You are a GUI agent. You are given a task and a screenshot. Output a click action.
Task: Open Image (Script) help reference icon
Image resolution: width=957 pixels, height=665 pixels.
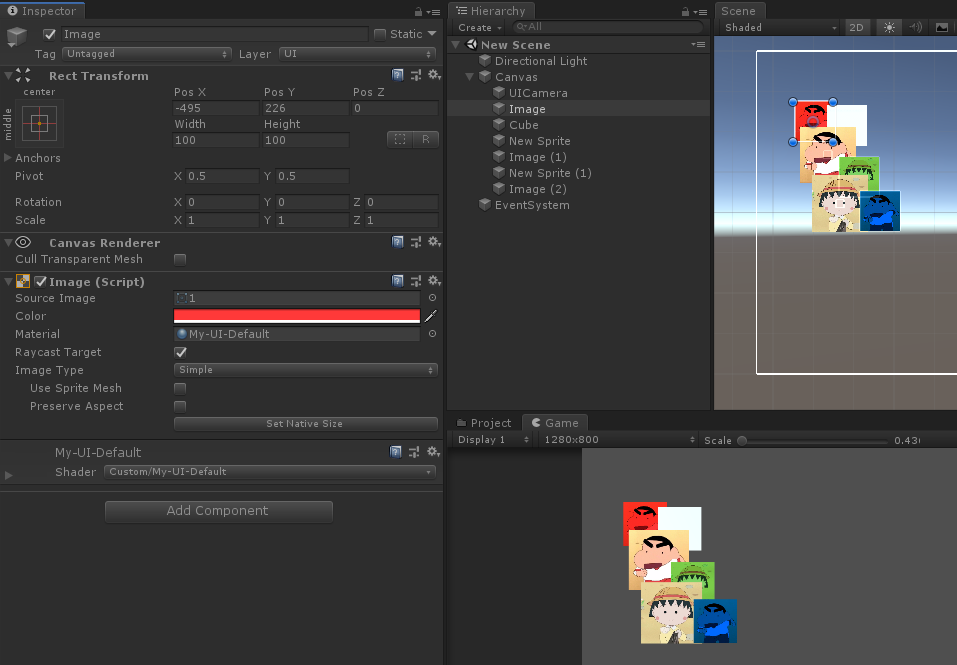click(397, 281)
